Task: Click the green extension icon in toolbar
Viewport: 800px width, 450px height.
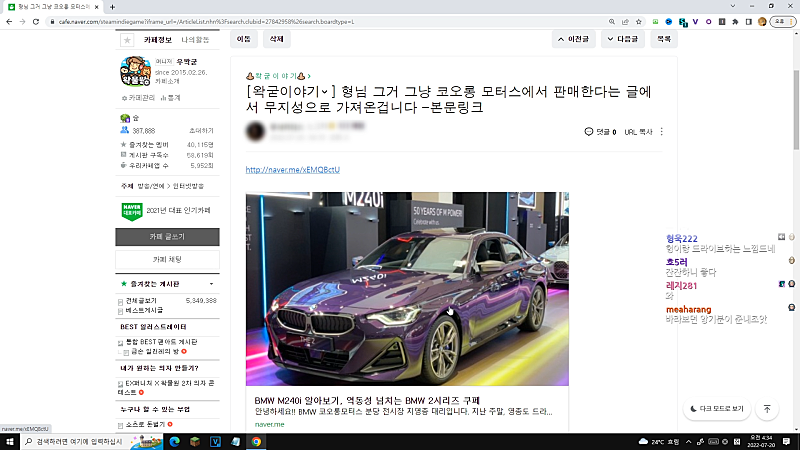Action: 656,22
